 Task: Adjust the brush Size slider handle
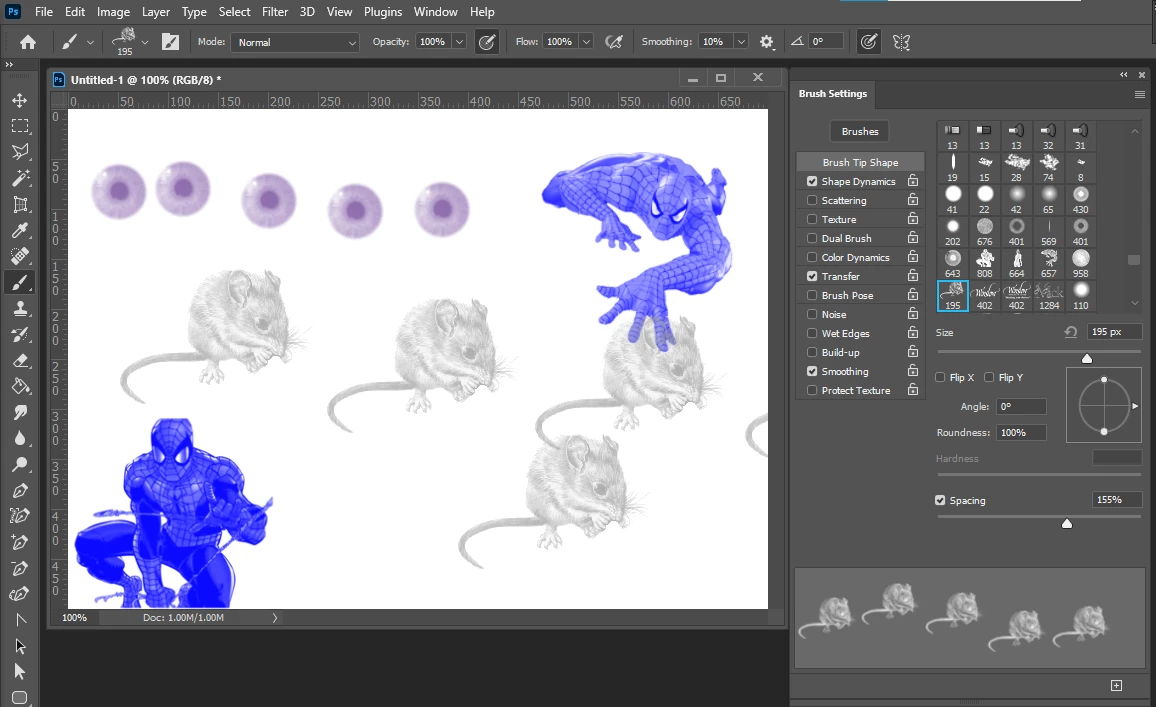(x=1087, y=358)
